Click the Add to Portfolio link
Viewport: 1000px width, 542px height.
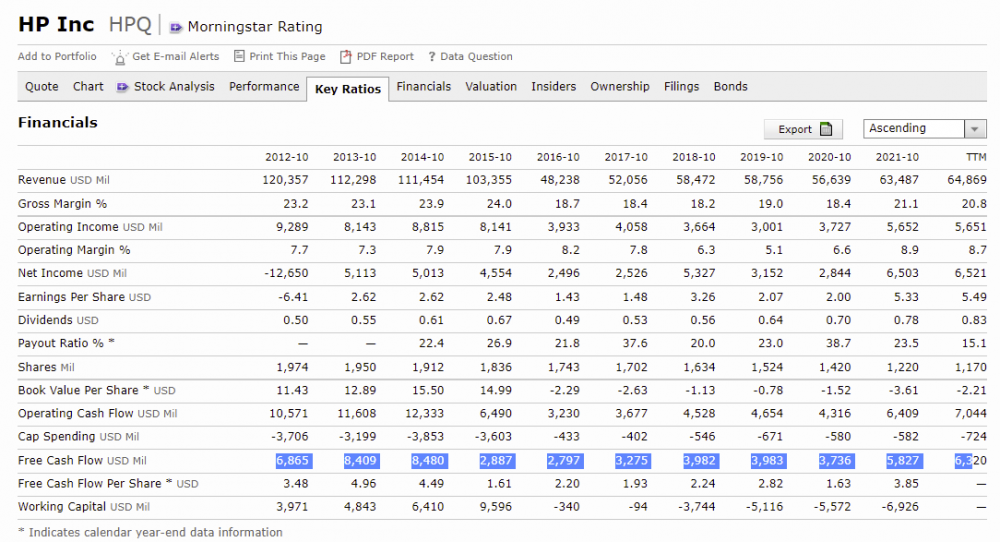57,56
